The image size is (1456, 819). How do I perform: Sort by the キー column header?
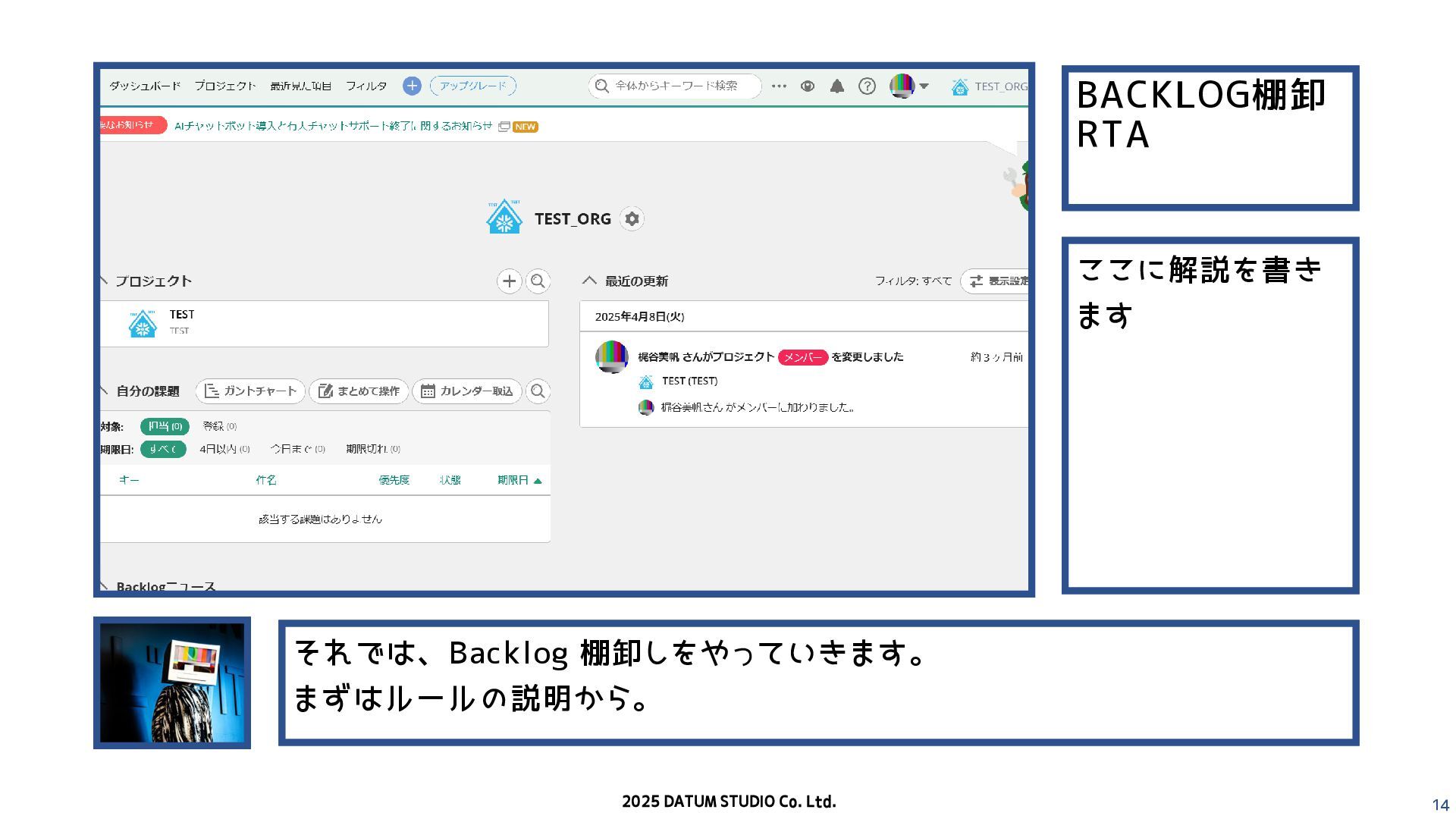(x=129, y=480)
